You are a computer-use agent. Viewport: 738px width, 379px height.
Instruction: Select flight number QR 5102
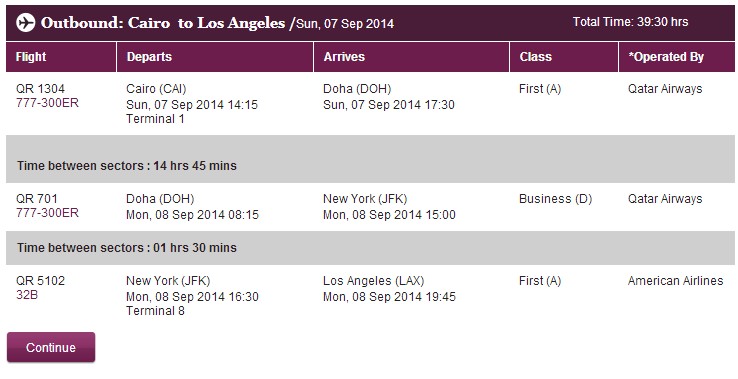coord(40,281)
